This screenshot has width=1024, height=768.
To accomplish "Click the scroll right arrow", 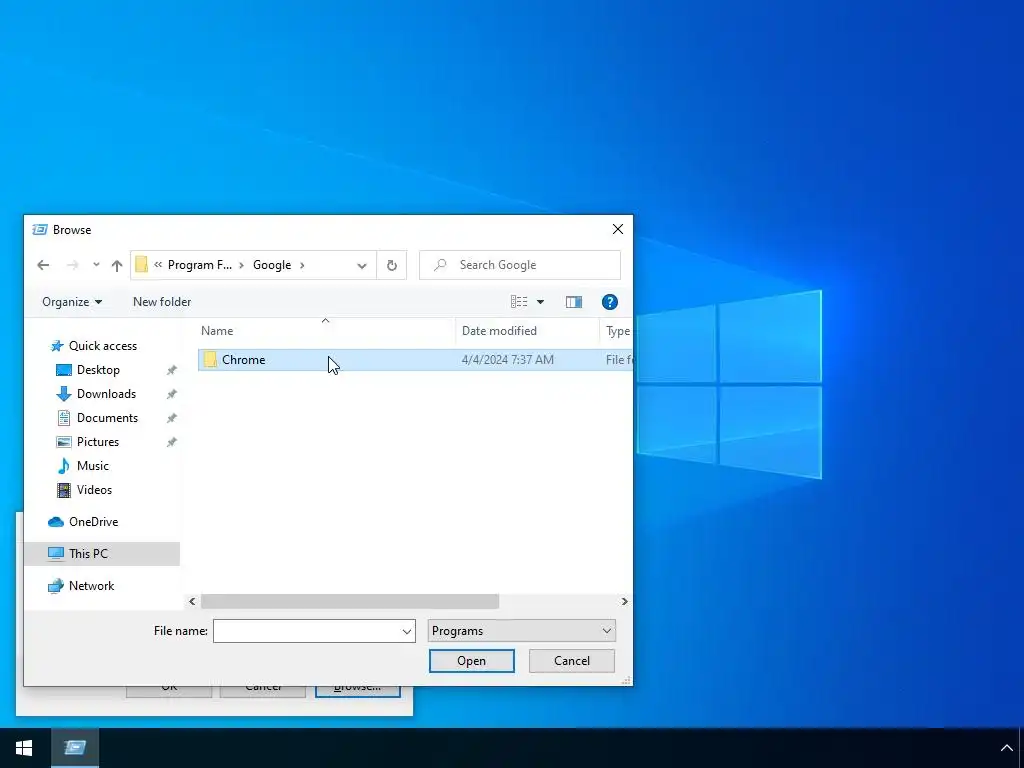I will tap(624, 601).
